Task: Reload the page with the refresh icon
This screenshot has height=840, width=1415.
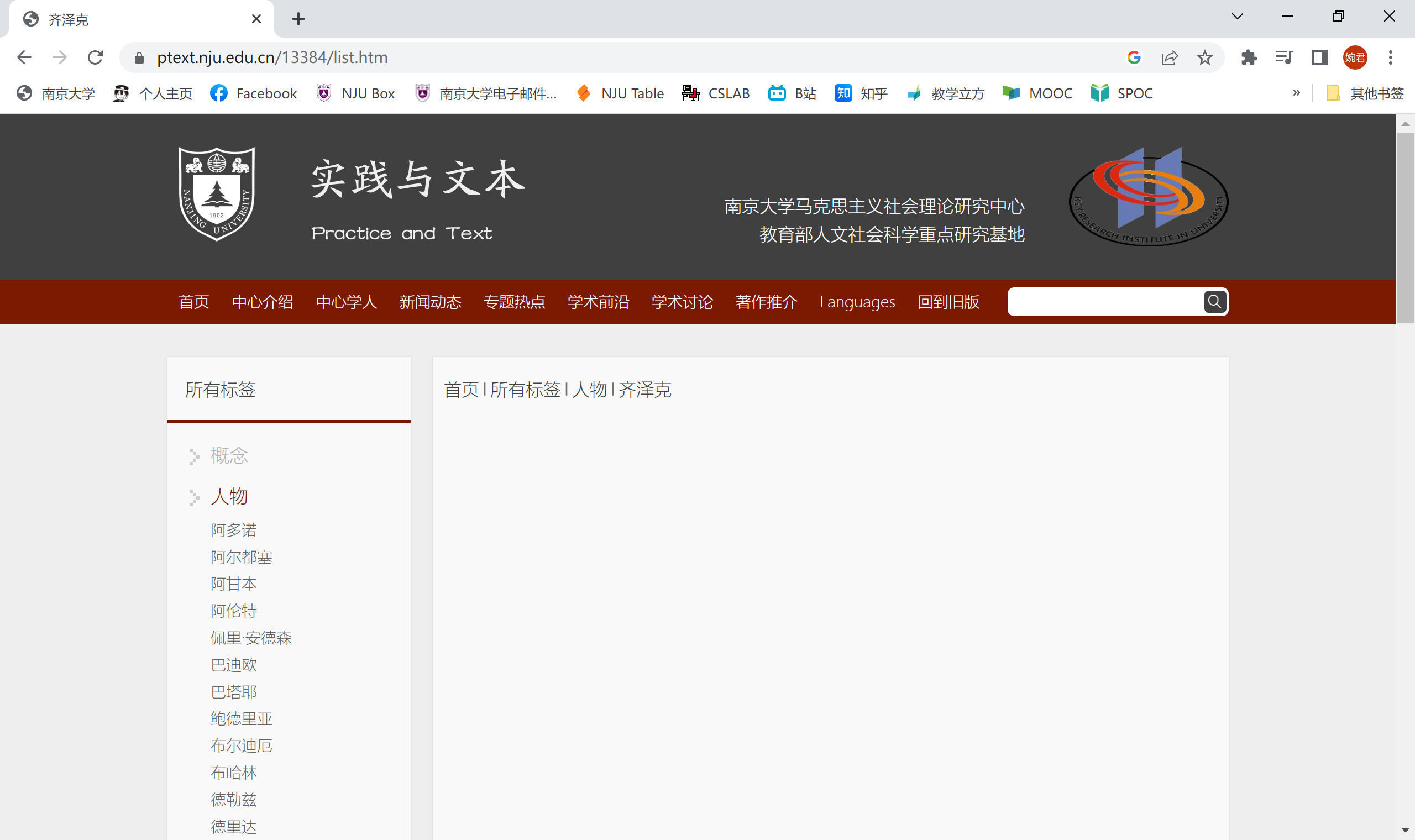Action: [x=95, y=57]
